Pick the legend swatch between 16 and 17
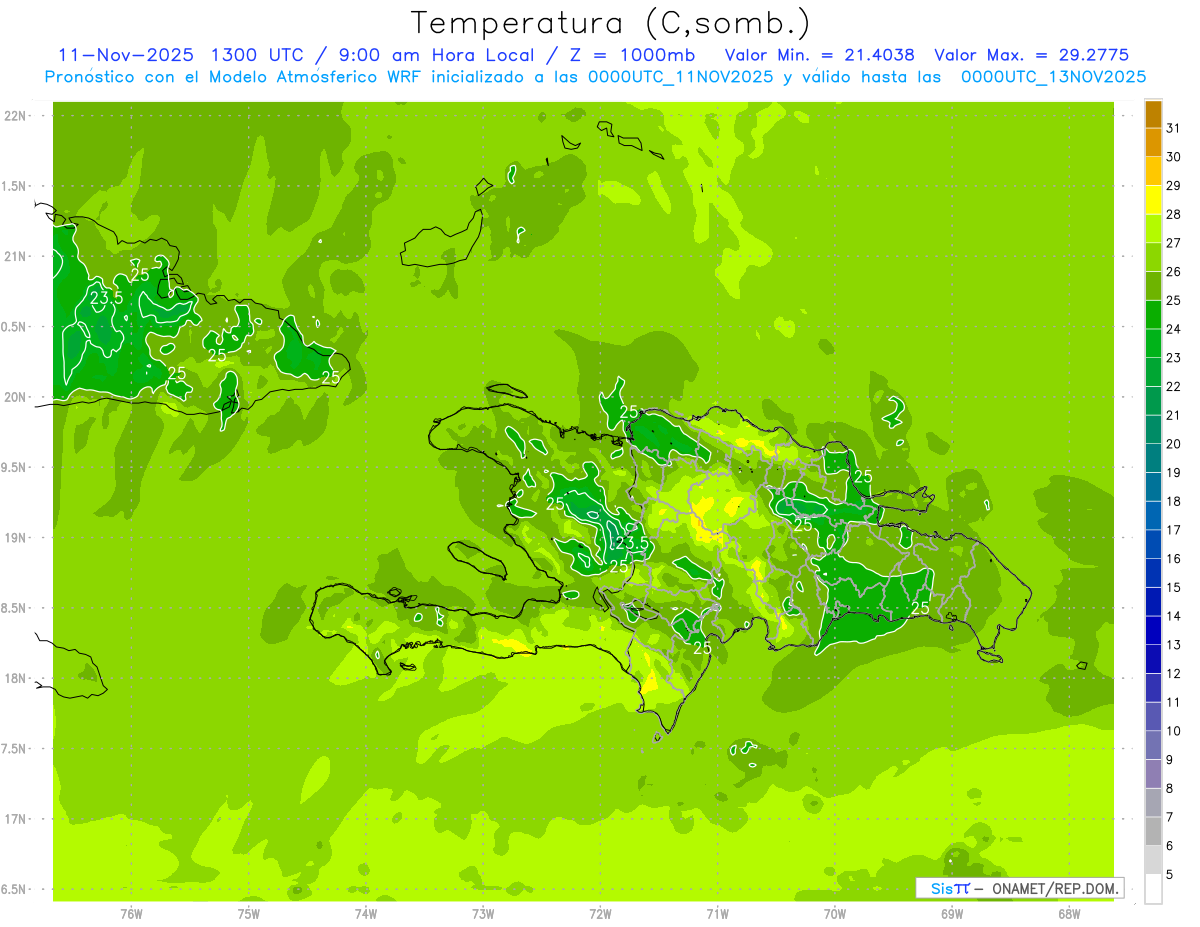 click(1153, 544)
